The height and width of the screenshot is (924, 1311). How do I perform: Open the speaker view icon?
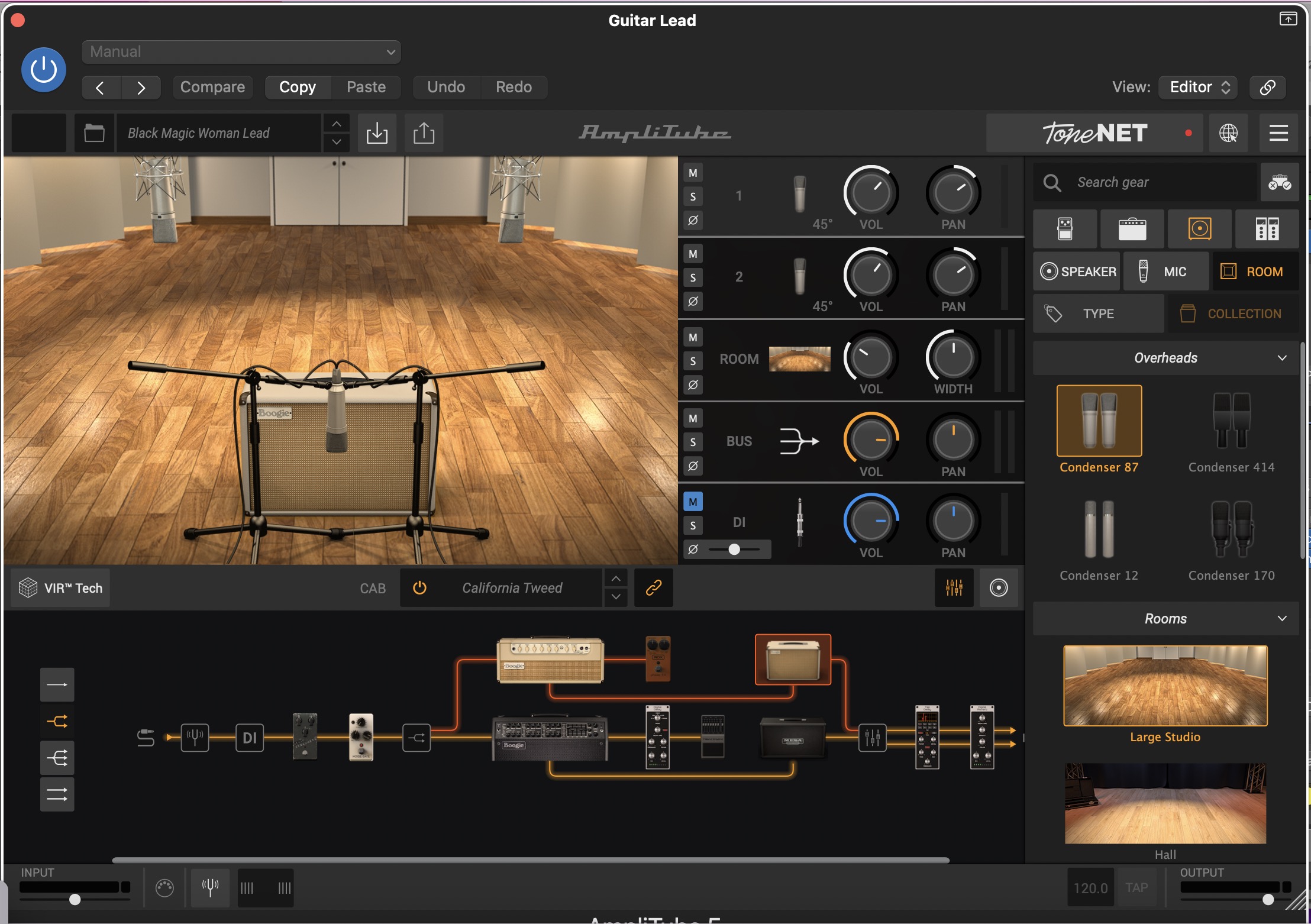tap(999, 588)
